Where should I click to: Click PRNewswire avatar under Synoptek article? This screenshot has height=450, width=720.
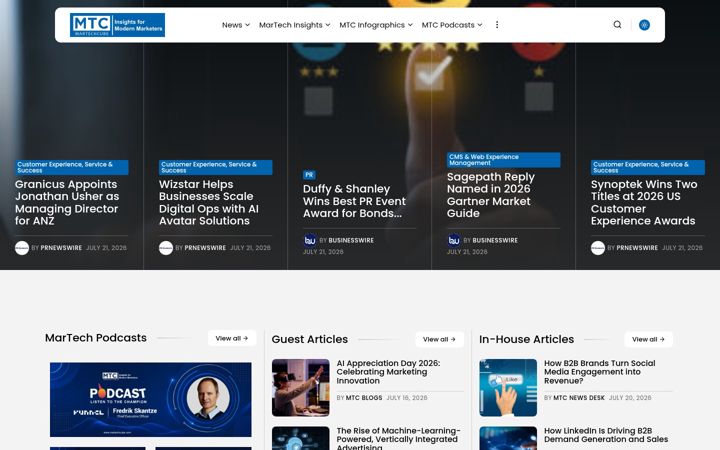coord(598,248)
